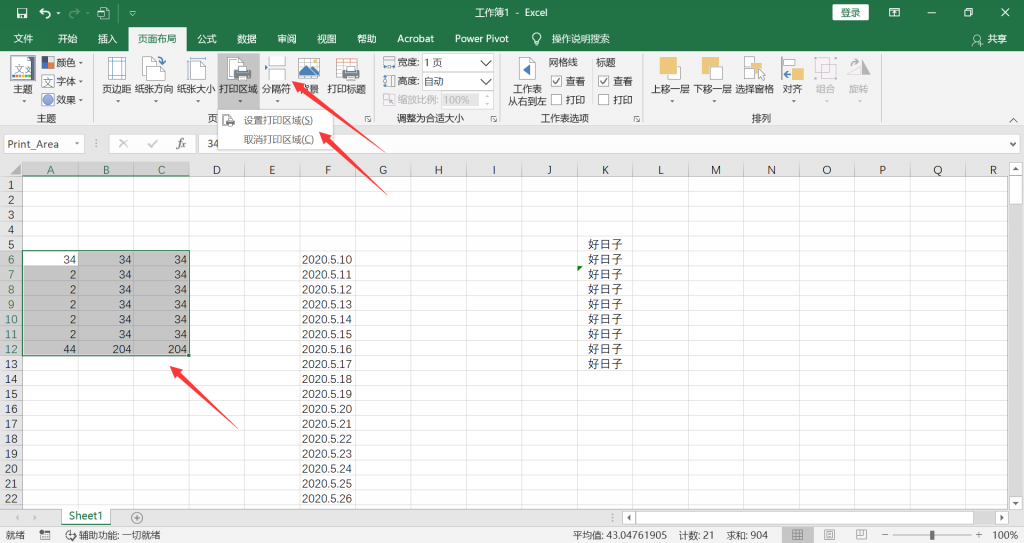The height and width of the screenshot is (543, 1024).
Task: Open Selection Pane (选择窗格)
Action: (754, 78)
